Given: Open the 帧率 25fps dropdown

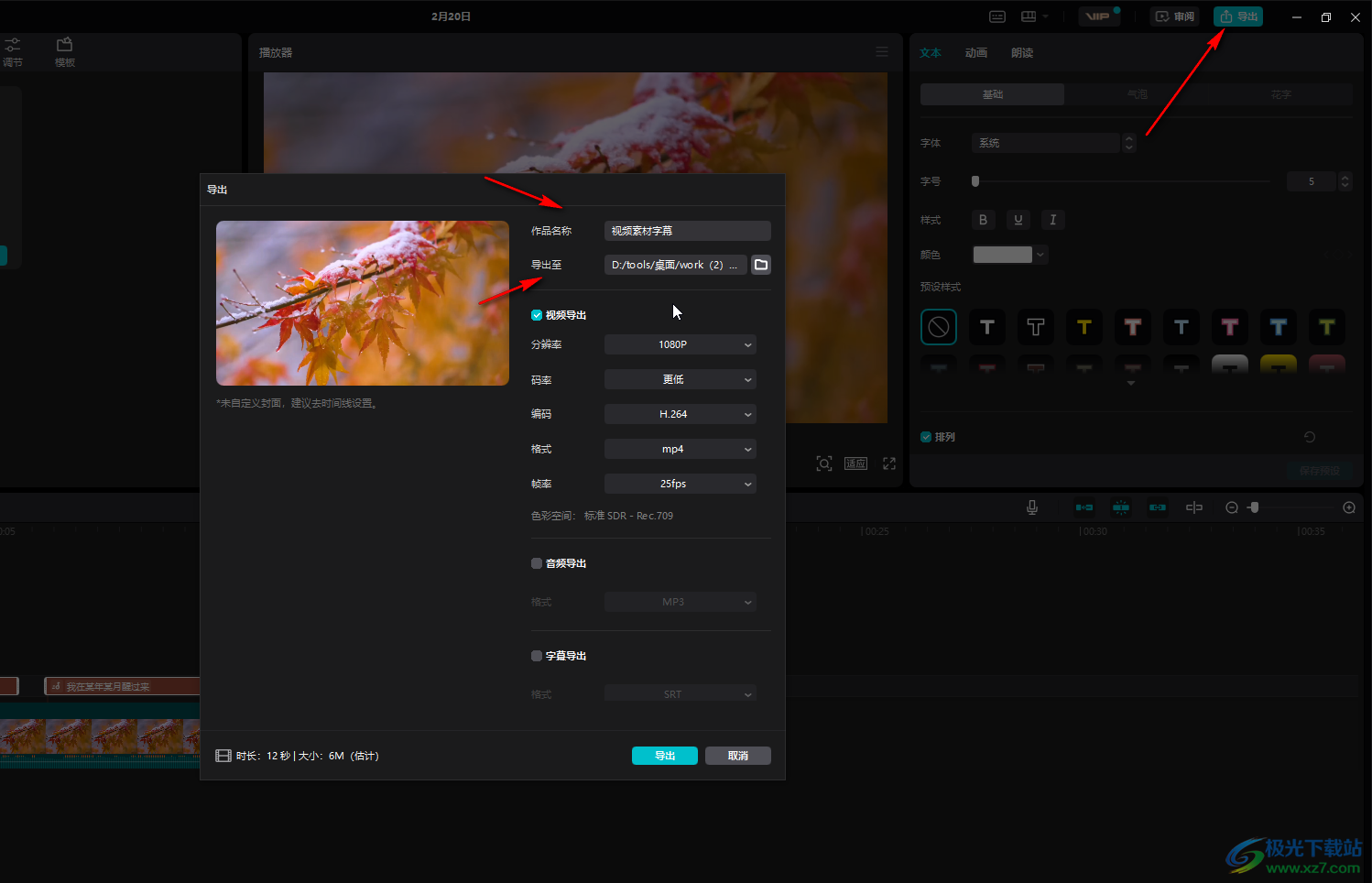Looking at the screenshot, I should pyautogui.click(x=681, y=484).
